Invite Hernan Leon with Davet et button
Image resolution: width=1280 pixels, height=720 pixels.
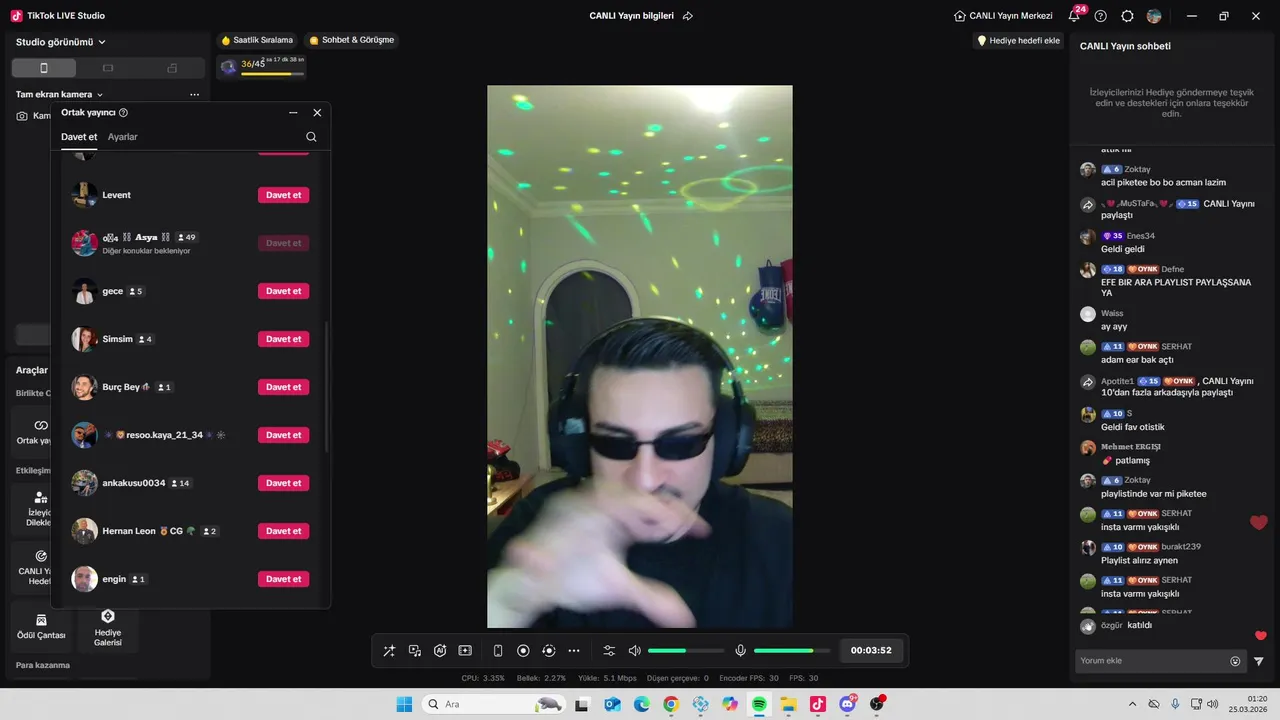point(284,531)
